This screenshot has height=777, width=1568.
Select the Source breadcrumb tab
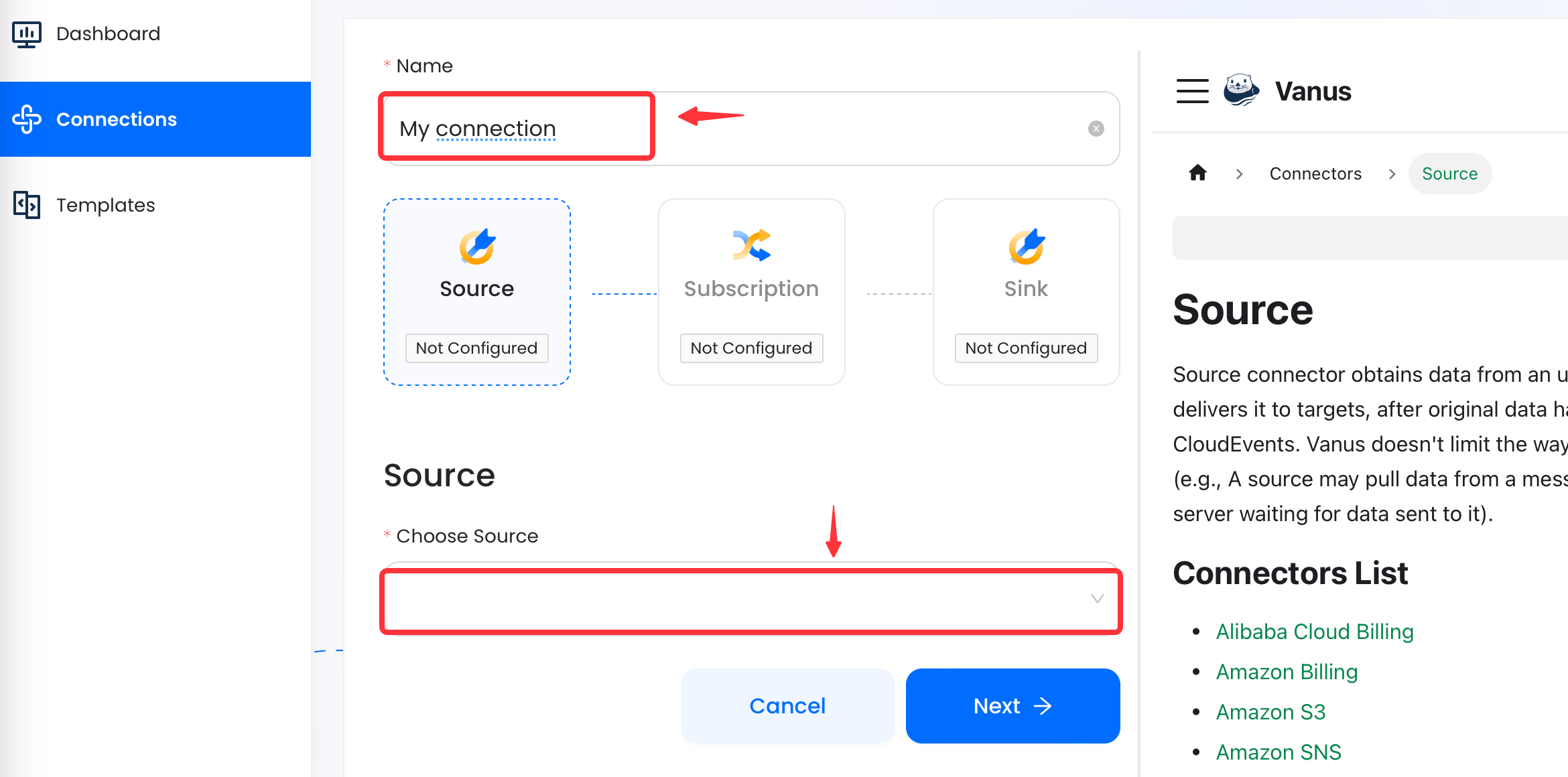[x=1450, y=173]
